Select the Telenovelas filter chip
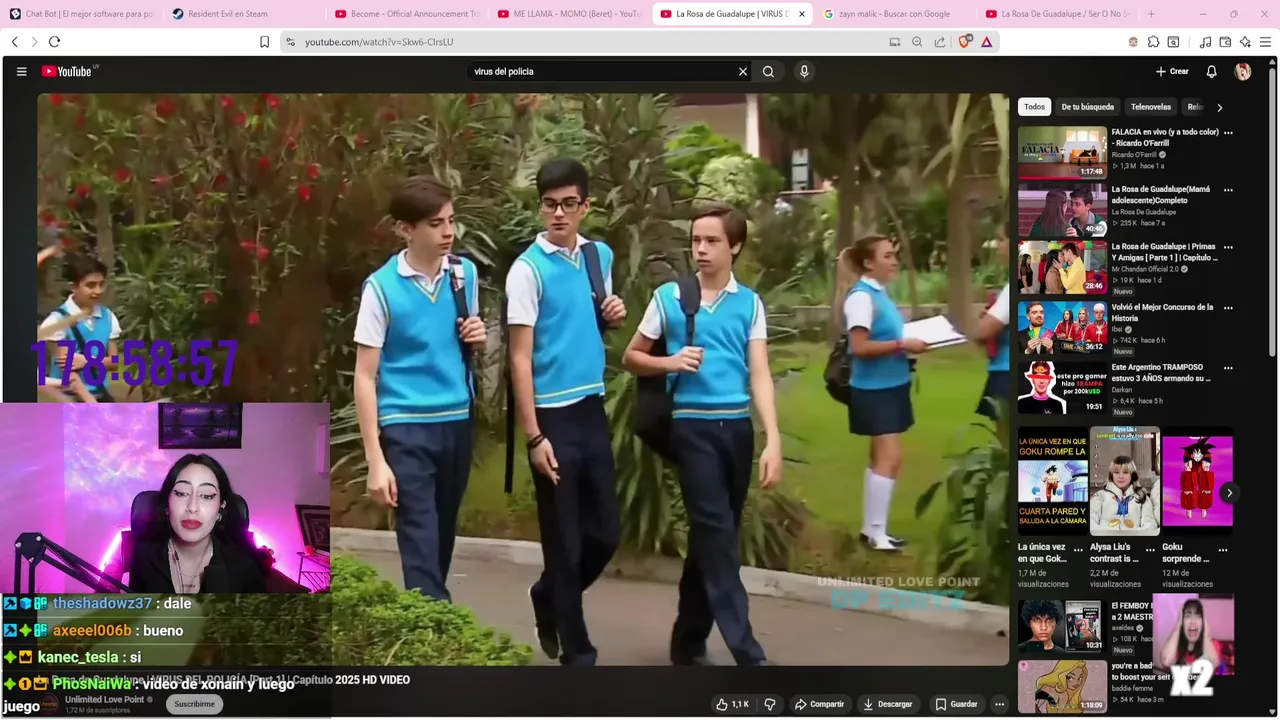The image size is (1280, 720). (x=1150, y=107)
